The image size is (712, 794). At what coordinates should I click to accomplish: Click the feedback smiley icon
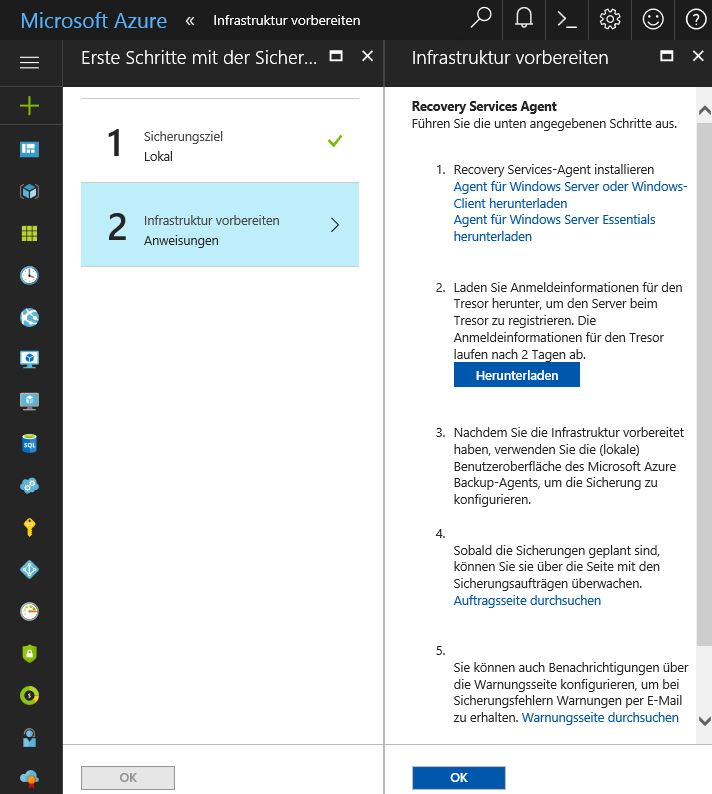click(653, 19)
